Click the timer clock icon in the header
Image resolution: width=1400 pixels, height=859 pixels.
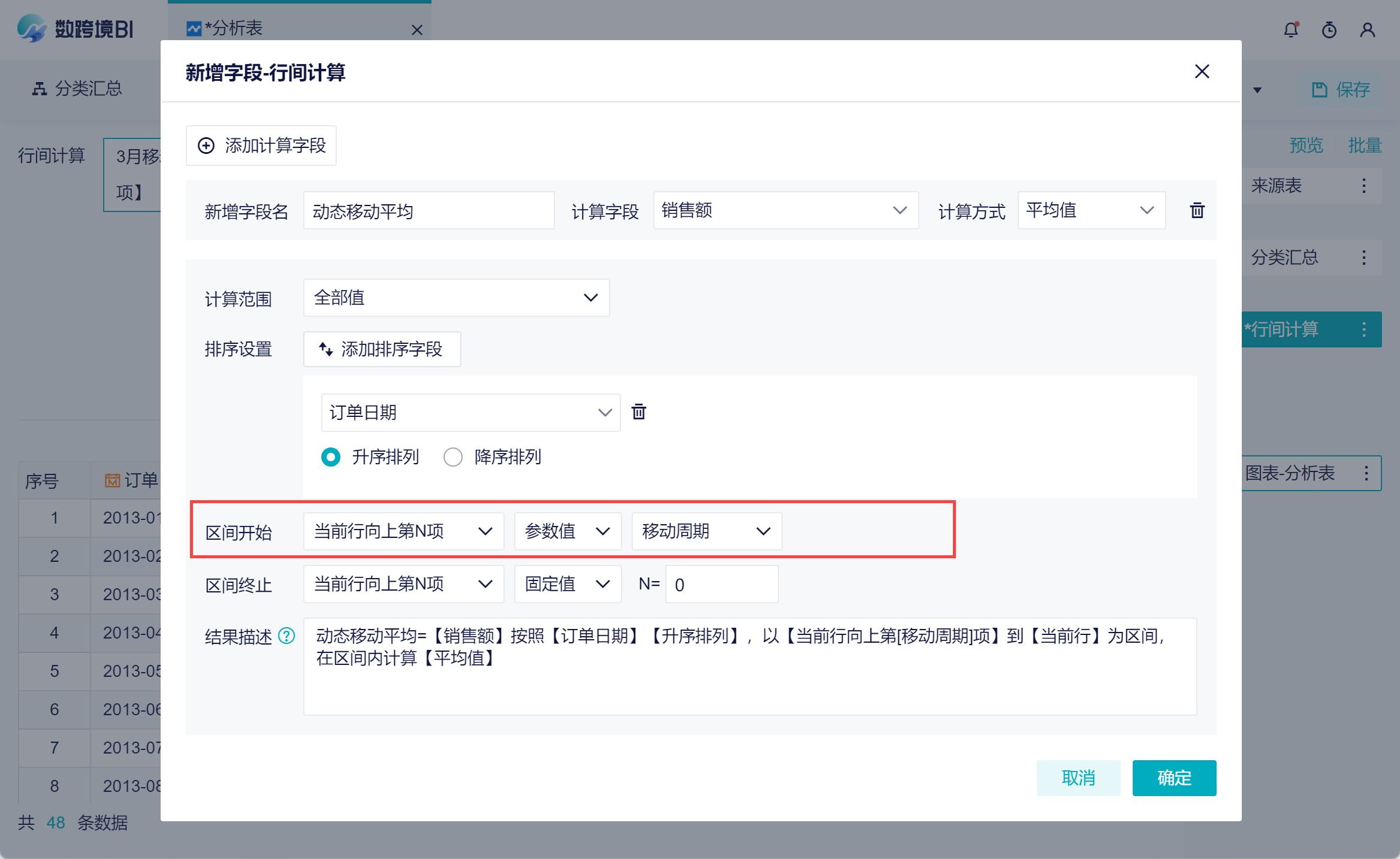pos(1329,30)
